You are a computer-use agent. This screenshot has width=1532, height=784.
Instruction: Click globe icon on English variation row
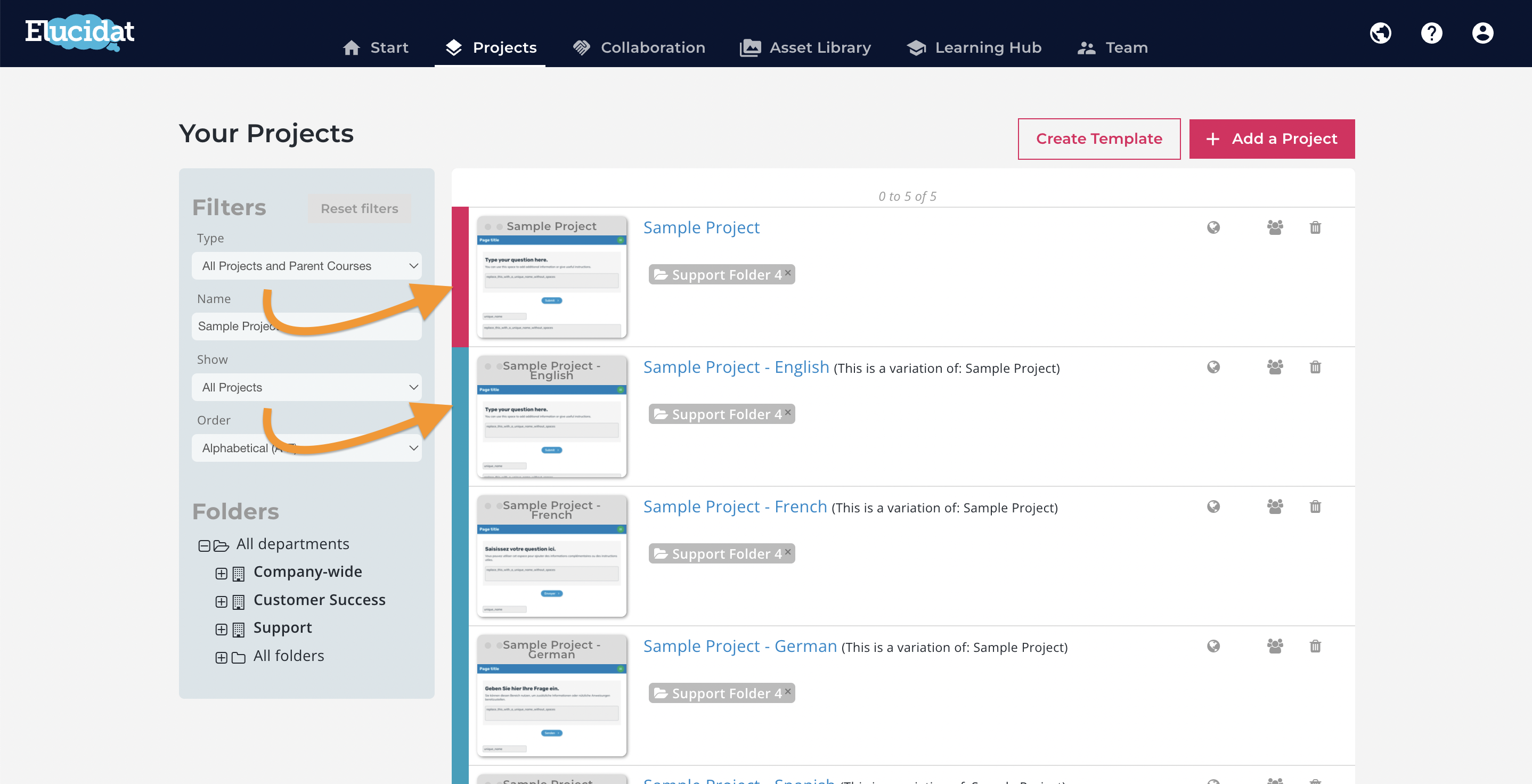coord(1213,367)
